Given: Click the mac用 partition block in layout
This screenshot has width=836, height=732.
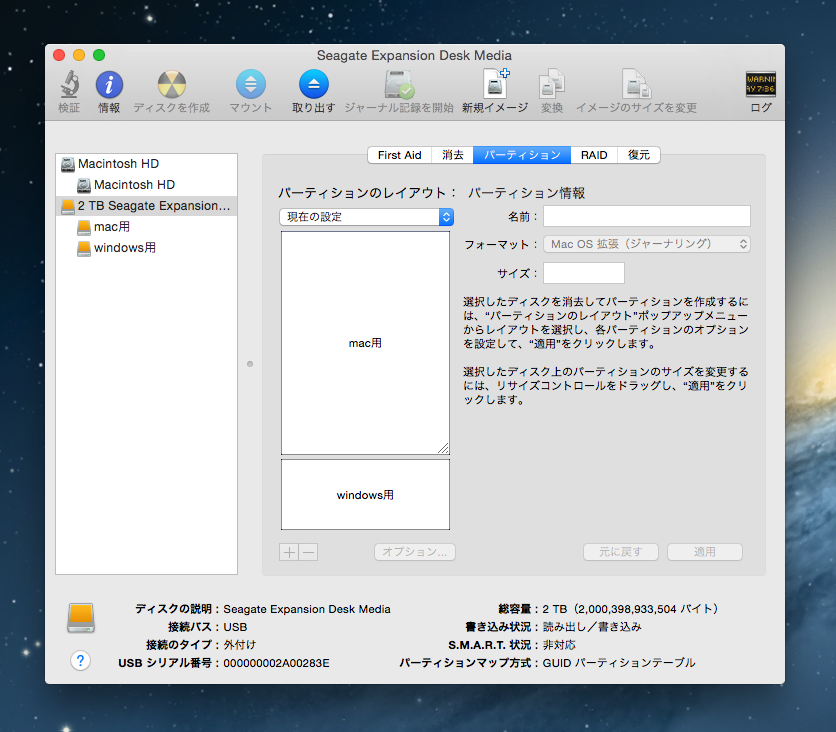Looking at the screenshot, I should tap(365, 343).
